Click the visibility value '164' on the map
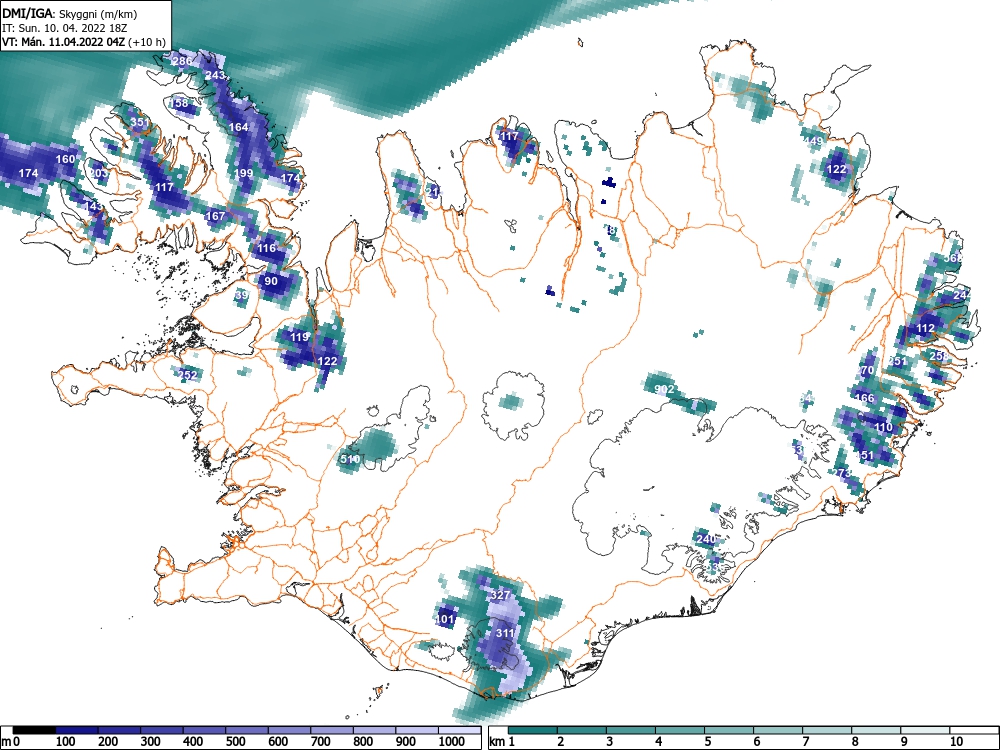Screen dimensions: 1000x750 coord(238,127)
